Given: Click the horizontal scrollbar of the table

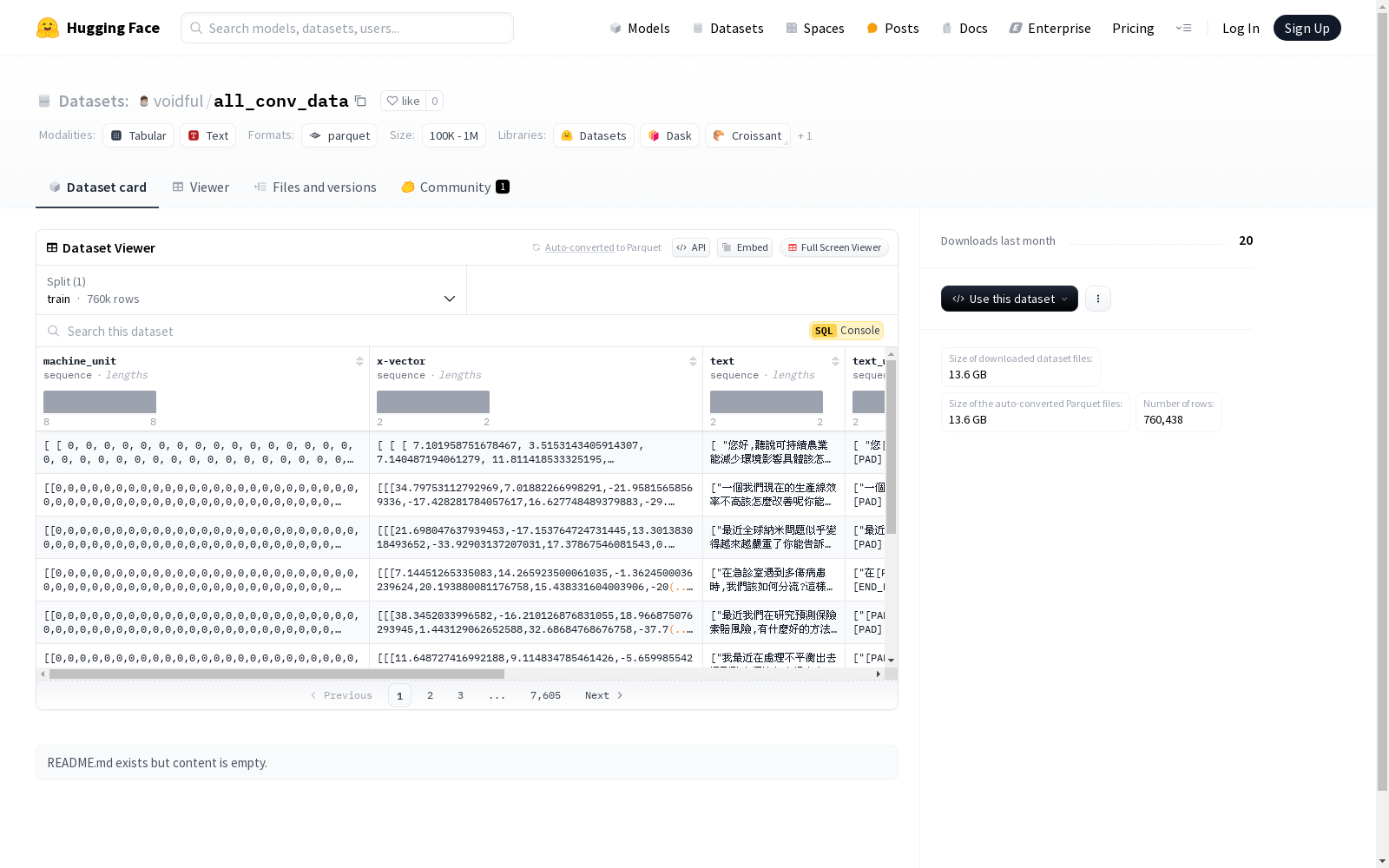Looking at the screenshot, I should (x=277, y=674).
